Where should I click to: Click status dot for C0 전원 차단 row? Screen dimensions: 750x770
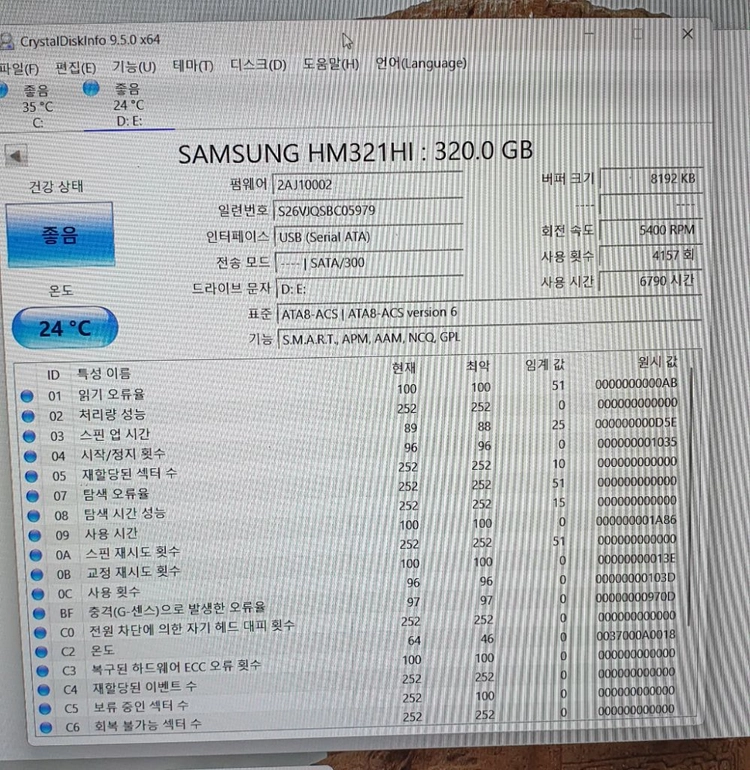[40, 632]
